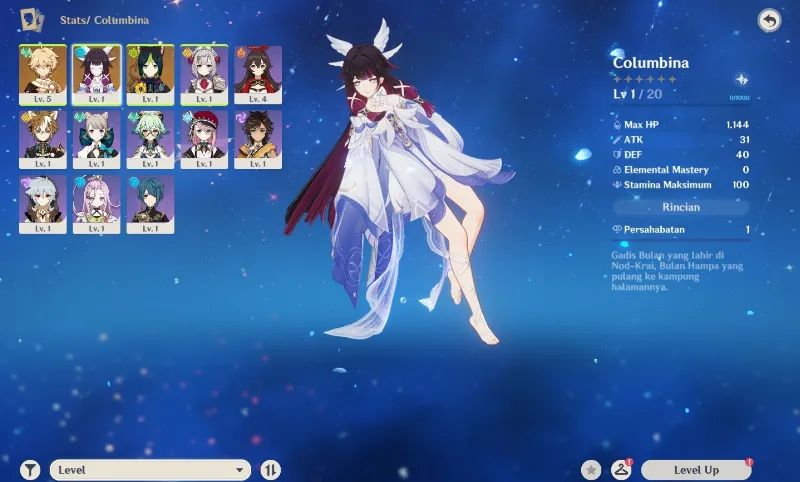800x482 pixels.
Task: Click the ATK stat value 31
Action: (x=744, y=140)
